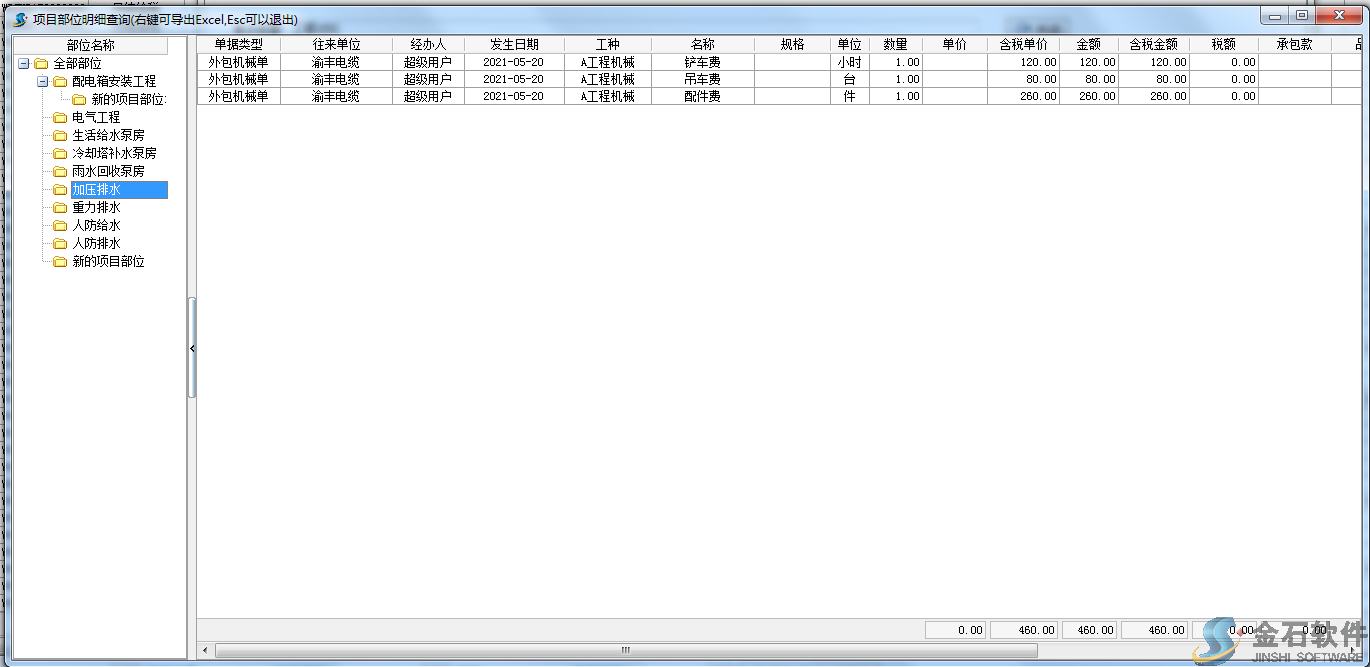The width and height of the screenshot is (1370, 667).
Task: Collapse the 全部部位 tree root
Action: (24, 64)
